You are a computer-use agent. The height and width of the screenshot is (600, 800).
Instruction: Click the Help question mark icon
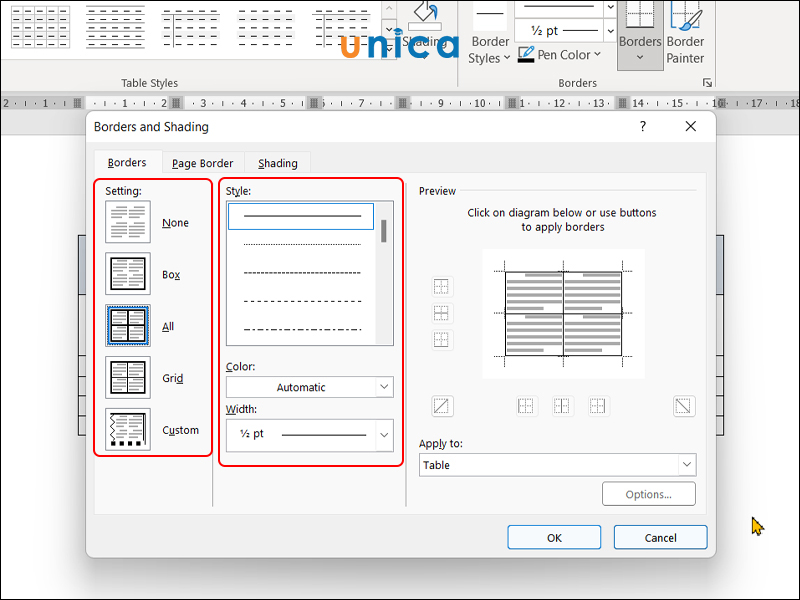642,127
